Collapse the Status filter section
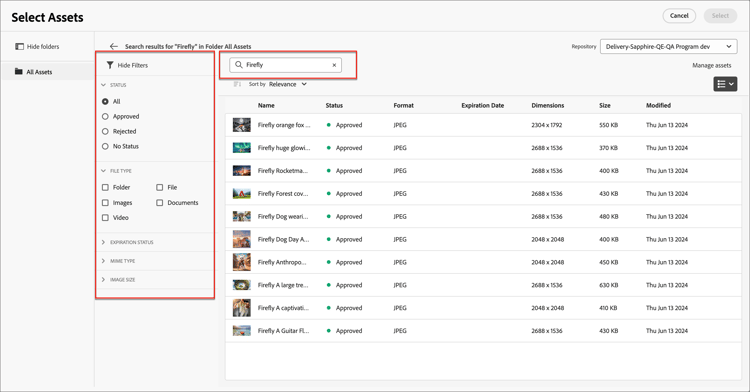Screen dimensions: 750x392 (x=113, y=85)
